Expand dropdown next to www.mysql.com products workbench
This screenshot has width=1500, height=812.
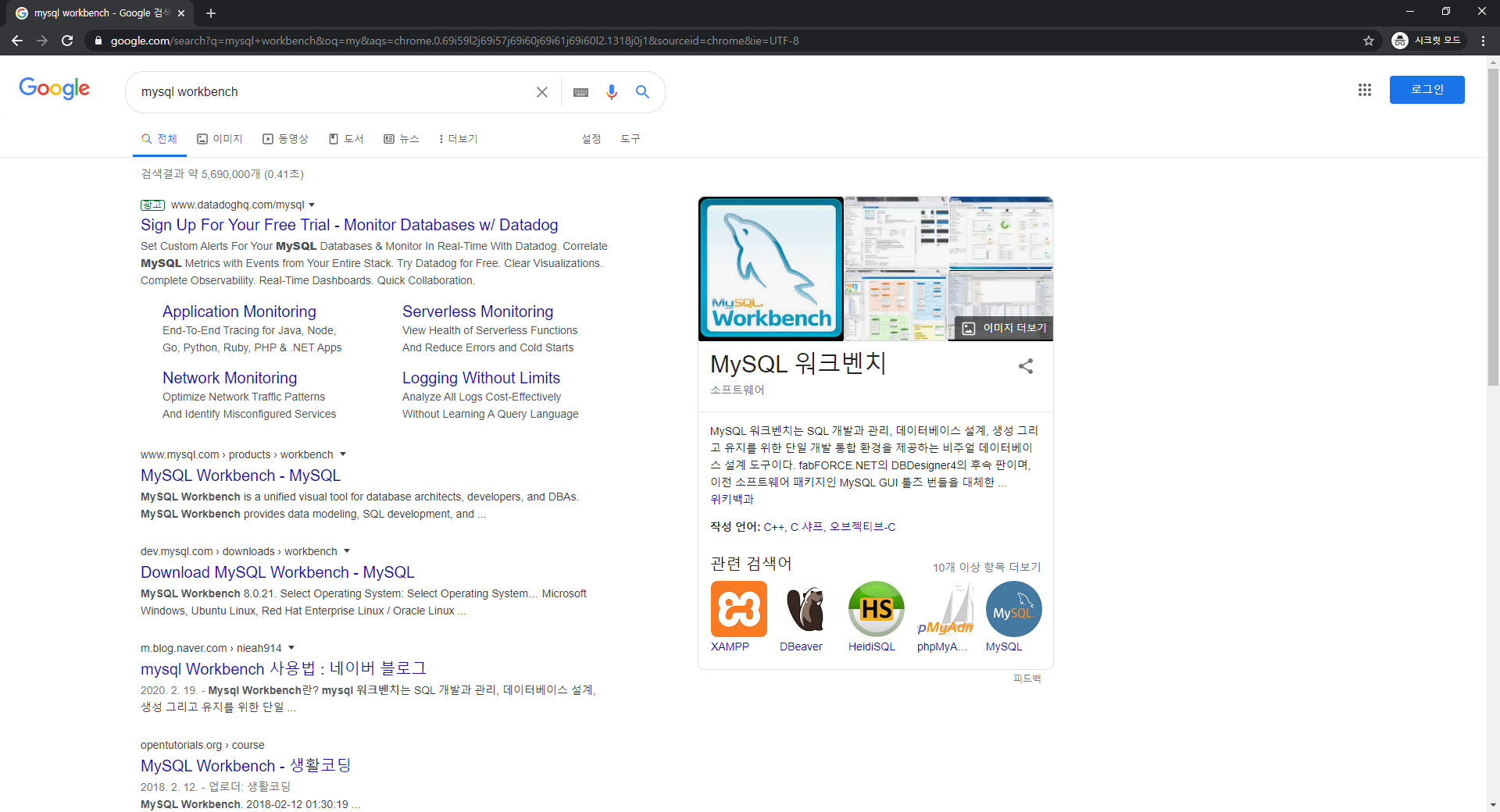pos(342,454)
